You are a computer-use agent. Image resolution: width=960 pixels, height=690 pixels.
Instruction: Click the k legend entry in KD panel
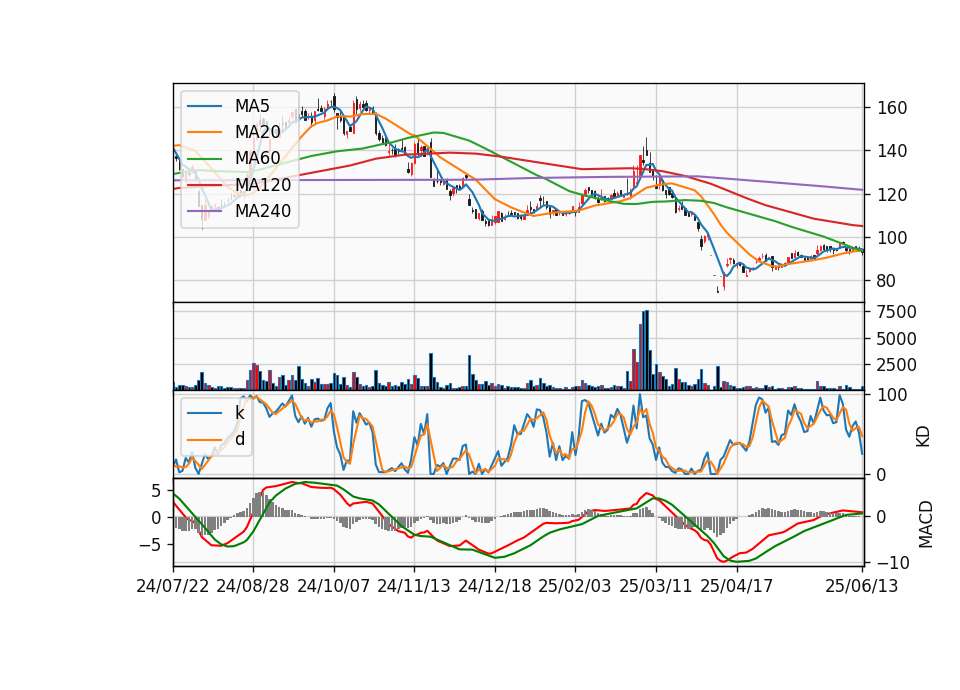(239, 413)
